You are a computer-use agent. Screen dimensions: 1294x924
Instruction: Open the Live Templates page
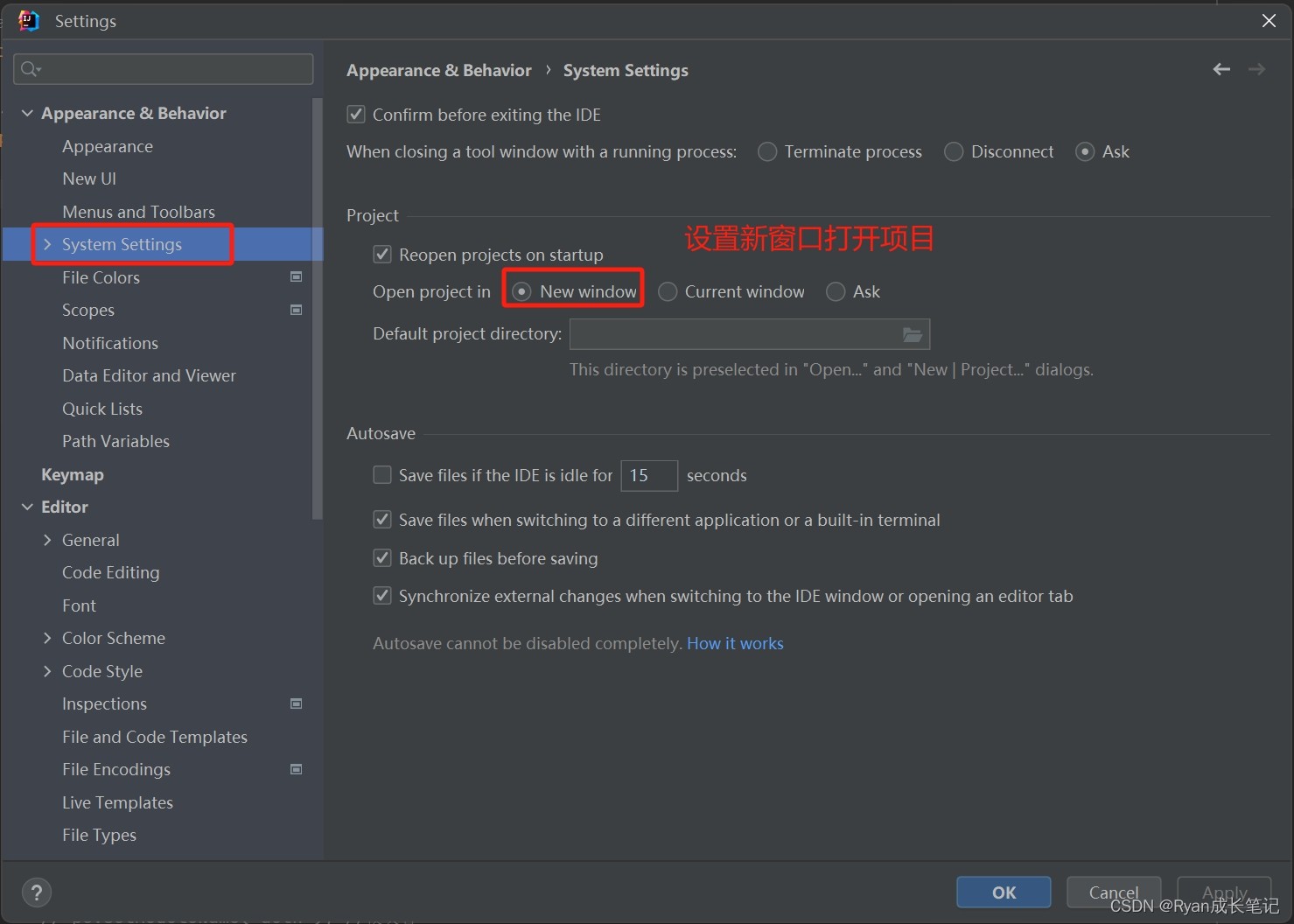(x=117, y=802)
